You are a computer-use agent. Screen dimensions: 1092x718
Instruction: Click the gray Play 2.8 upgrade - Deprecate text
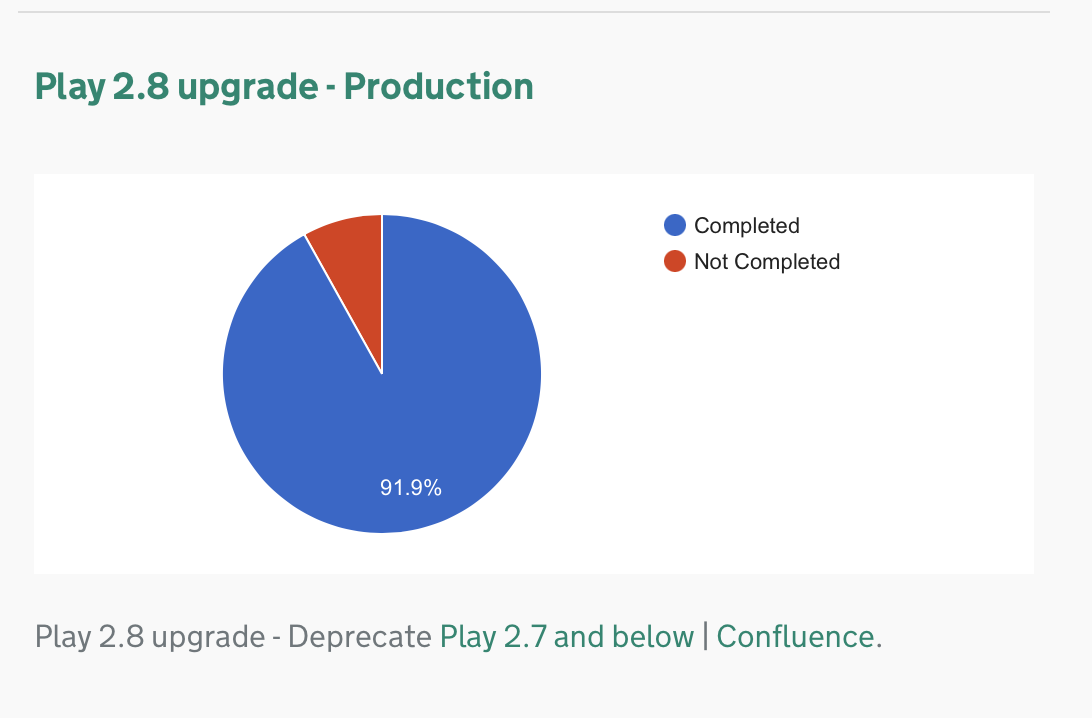[x=233, y=637]
